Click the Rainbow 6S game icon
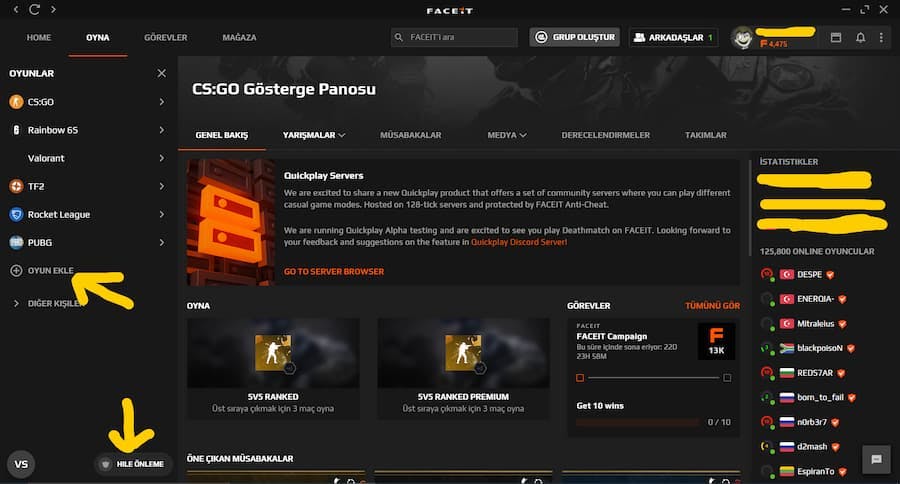 [16, 130]
